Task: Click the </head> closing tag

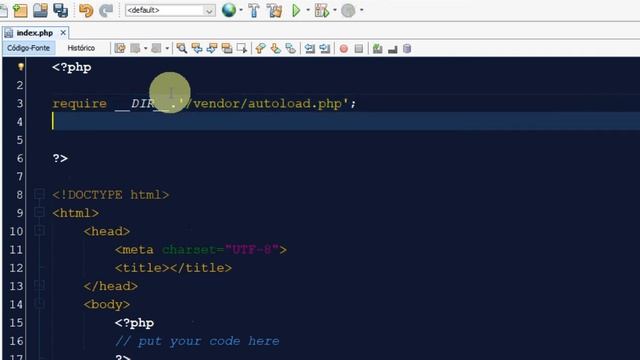Action: [111, 286]
